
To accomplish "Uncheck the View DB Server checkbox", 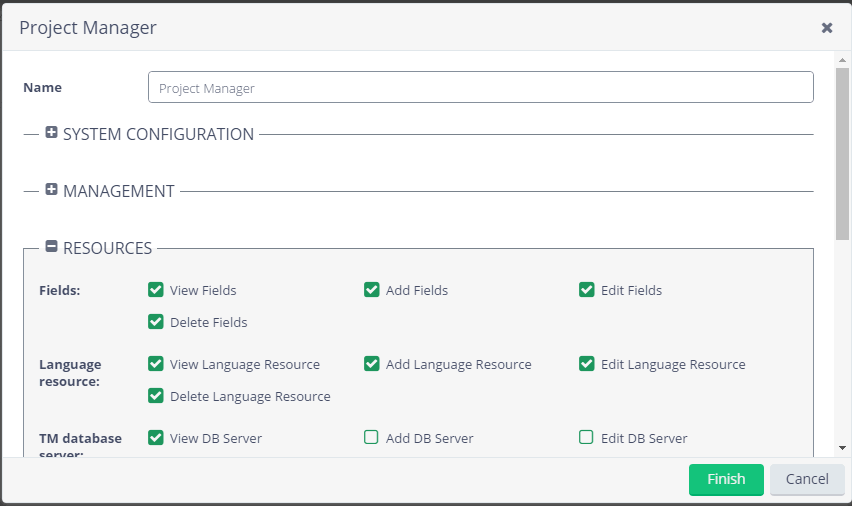I will (x=156, y=437).
